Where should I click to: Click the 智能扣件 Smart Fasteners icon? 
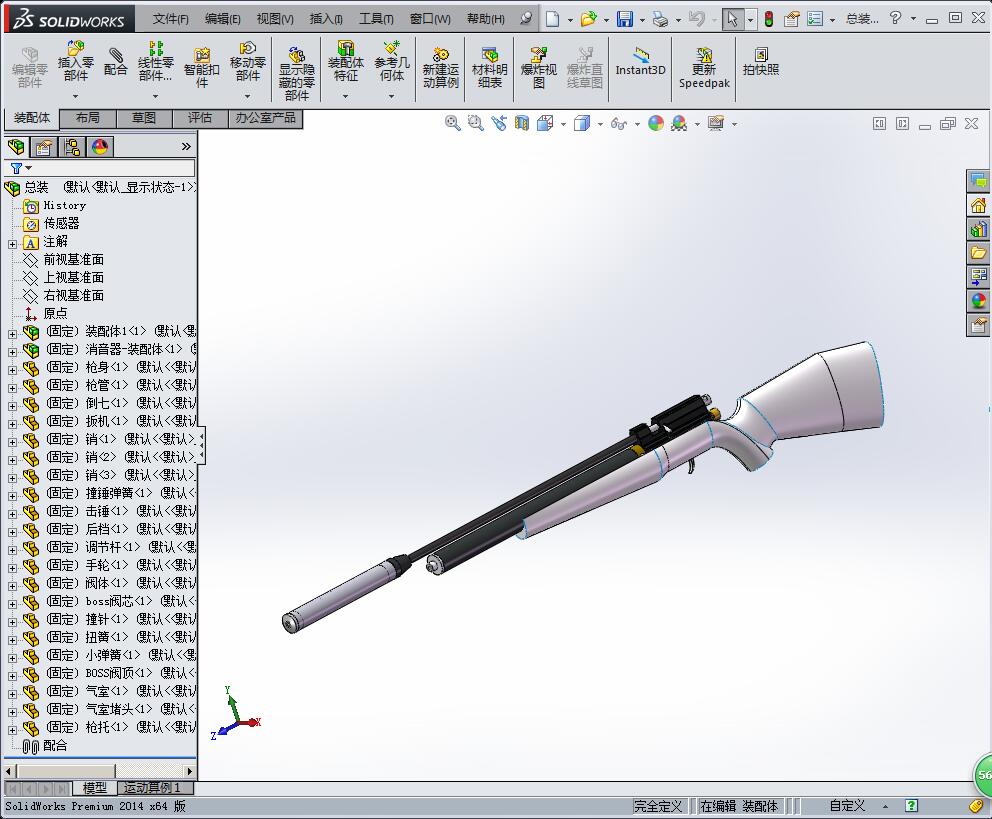coord(201,67)
